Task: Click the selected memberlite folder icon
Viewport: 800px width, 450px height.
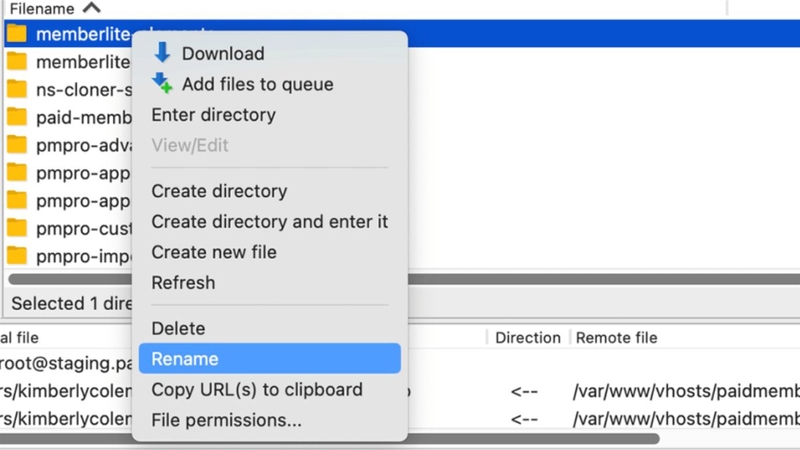Action: pos(17,34)
